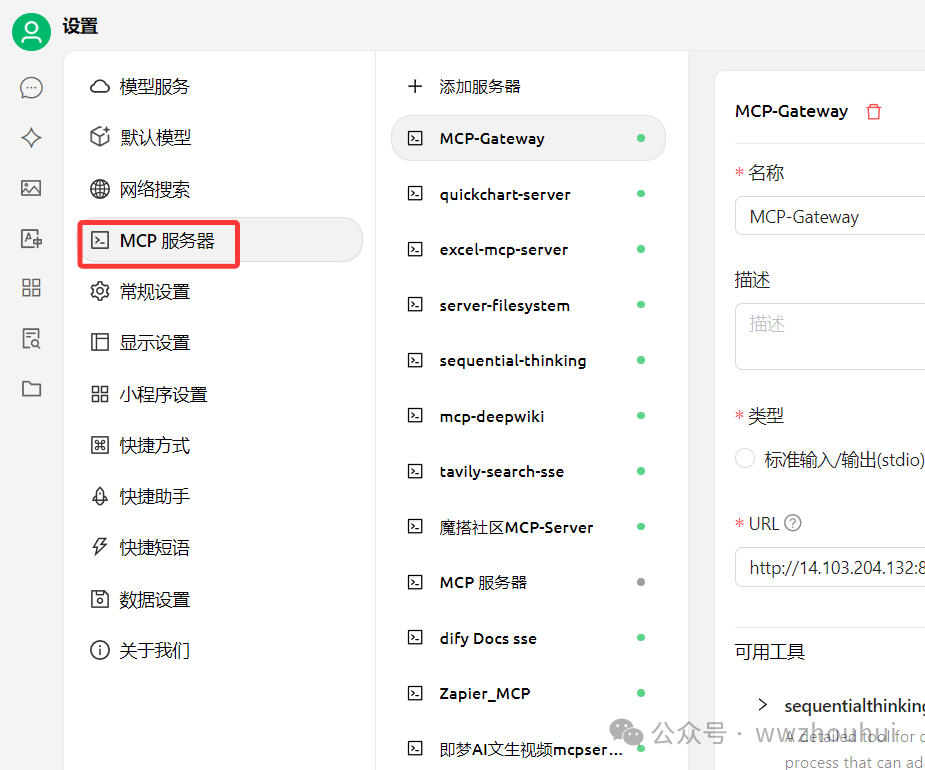The width and height of the screenshot is (925, 770).
Task: Click the cube icon next to 默认模型
Action: pyautogui.click(x=100, y=136)
